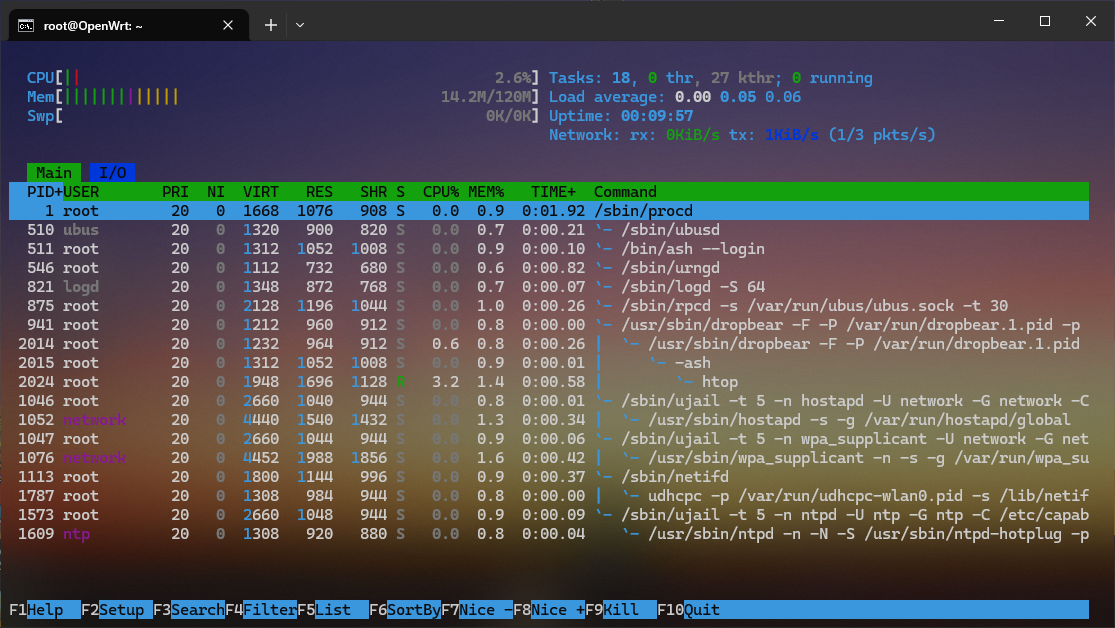This screenshot has width=1115, height=628.
Task: Click F10 Quit in the function bar
Action: click(x=688, y=610)
